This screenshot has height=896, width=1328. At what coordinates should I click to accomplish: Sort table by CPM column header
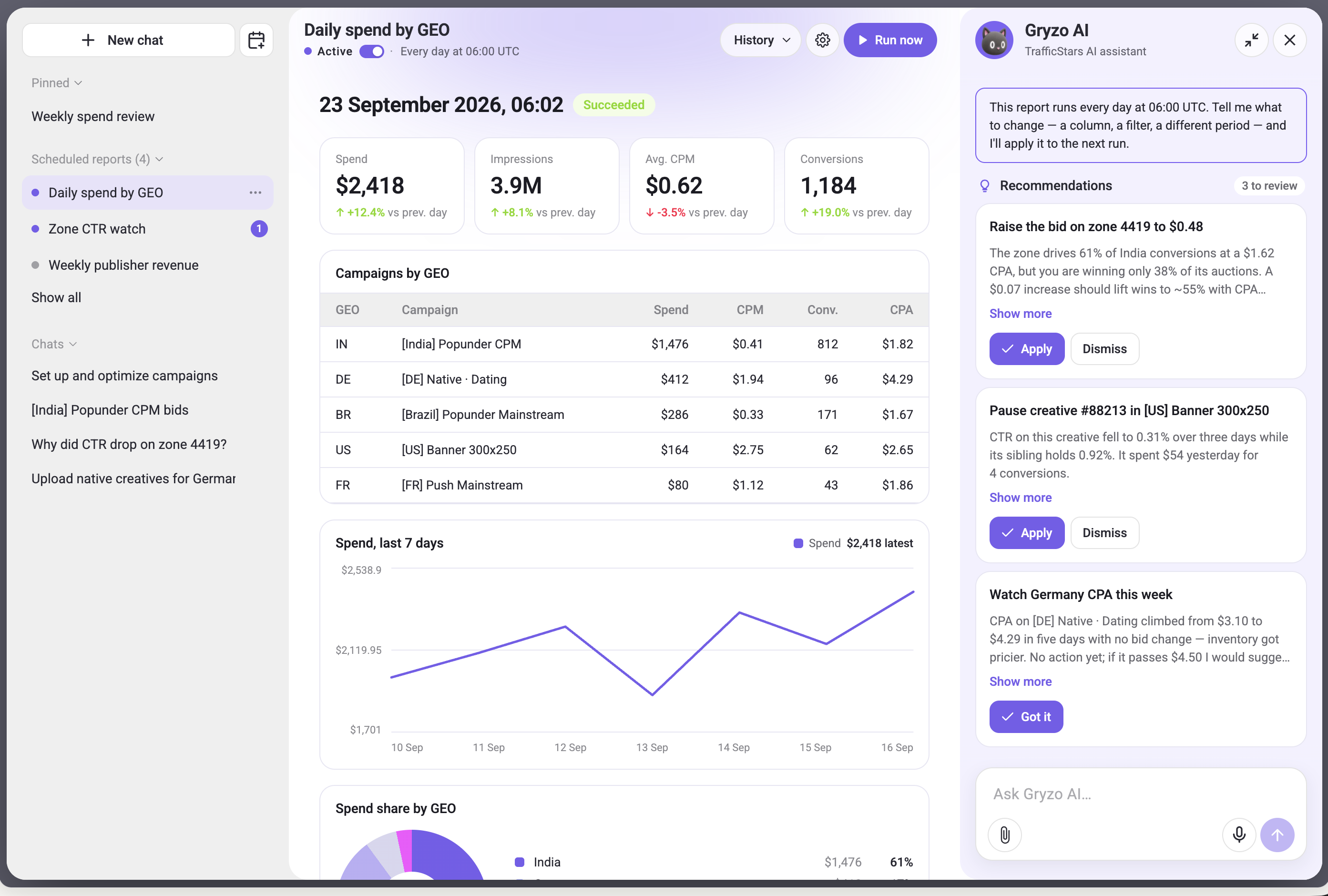pos(750,310)
